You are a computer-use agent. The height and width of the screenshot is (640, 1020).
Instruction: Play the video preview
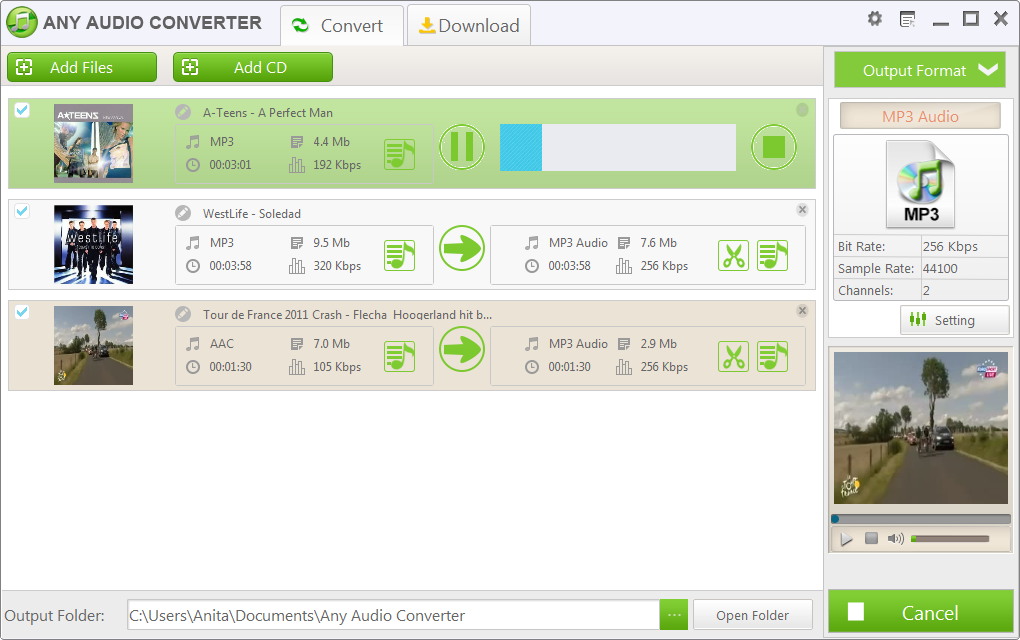coord(846,538)
